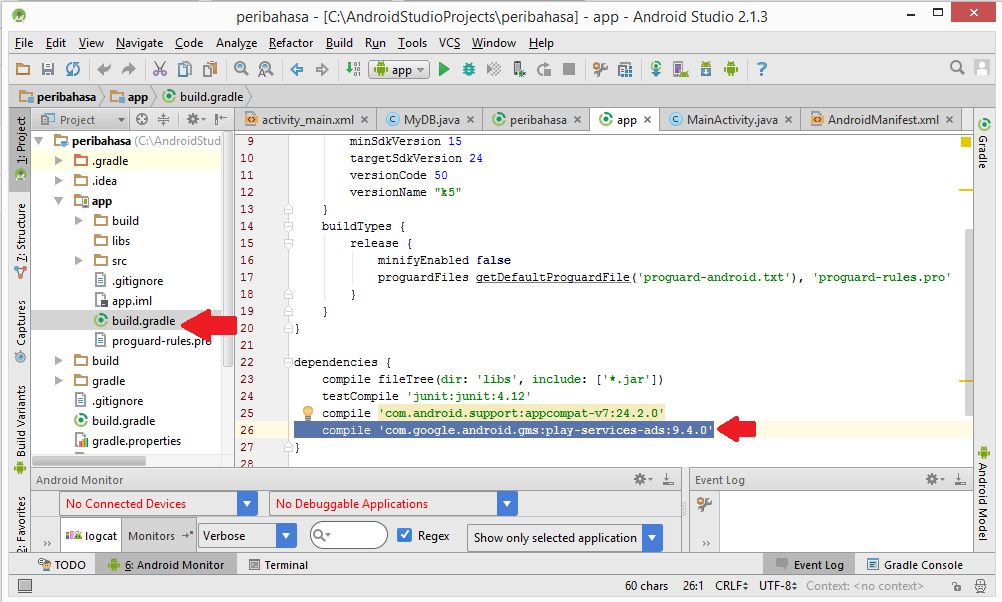Toggle tool window buttons in status bar corner
1002x602 pixels.
pos(25,585)
